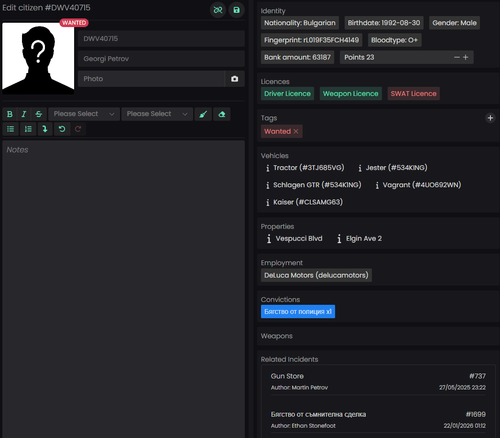
Task: Click the Fingerprint chip
Action: [x=311, y=40]
